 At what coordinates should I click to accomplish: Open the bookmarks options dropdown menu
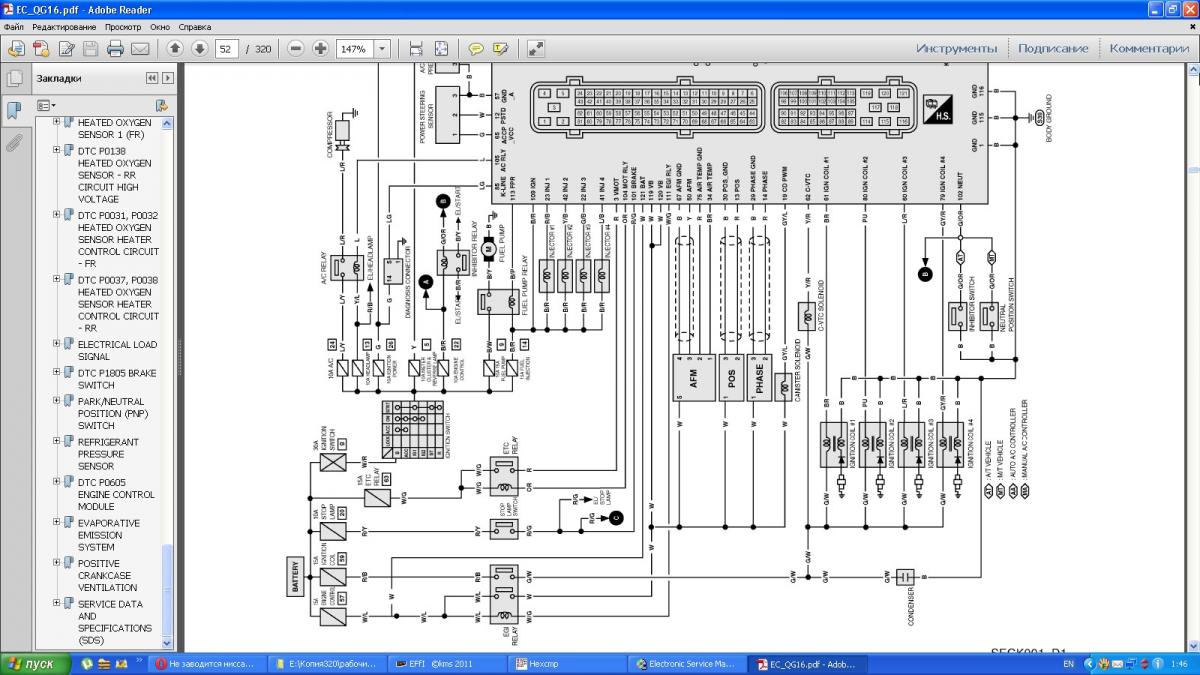[x=46, y=105]
